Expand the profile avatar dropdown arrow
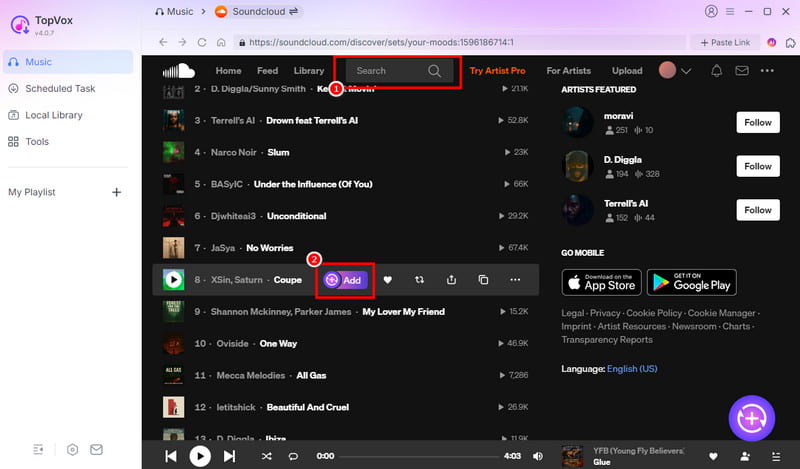The height and width of the screenshot is (469, 800). [x=686, y=71]
